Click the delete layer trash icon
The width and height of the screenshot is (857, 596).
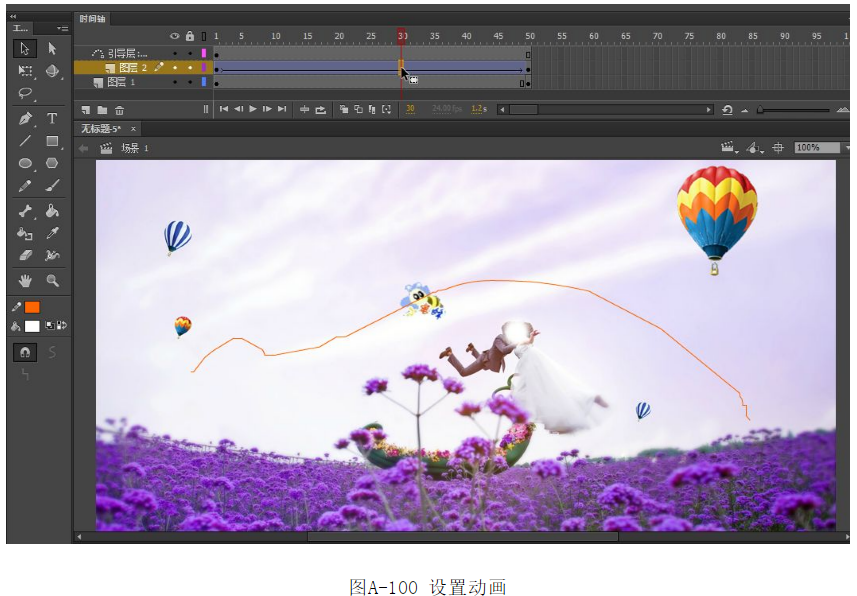coord(119,110)
